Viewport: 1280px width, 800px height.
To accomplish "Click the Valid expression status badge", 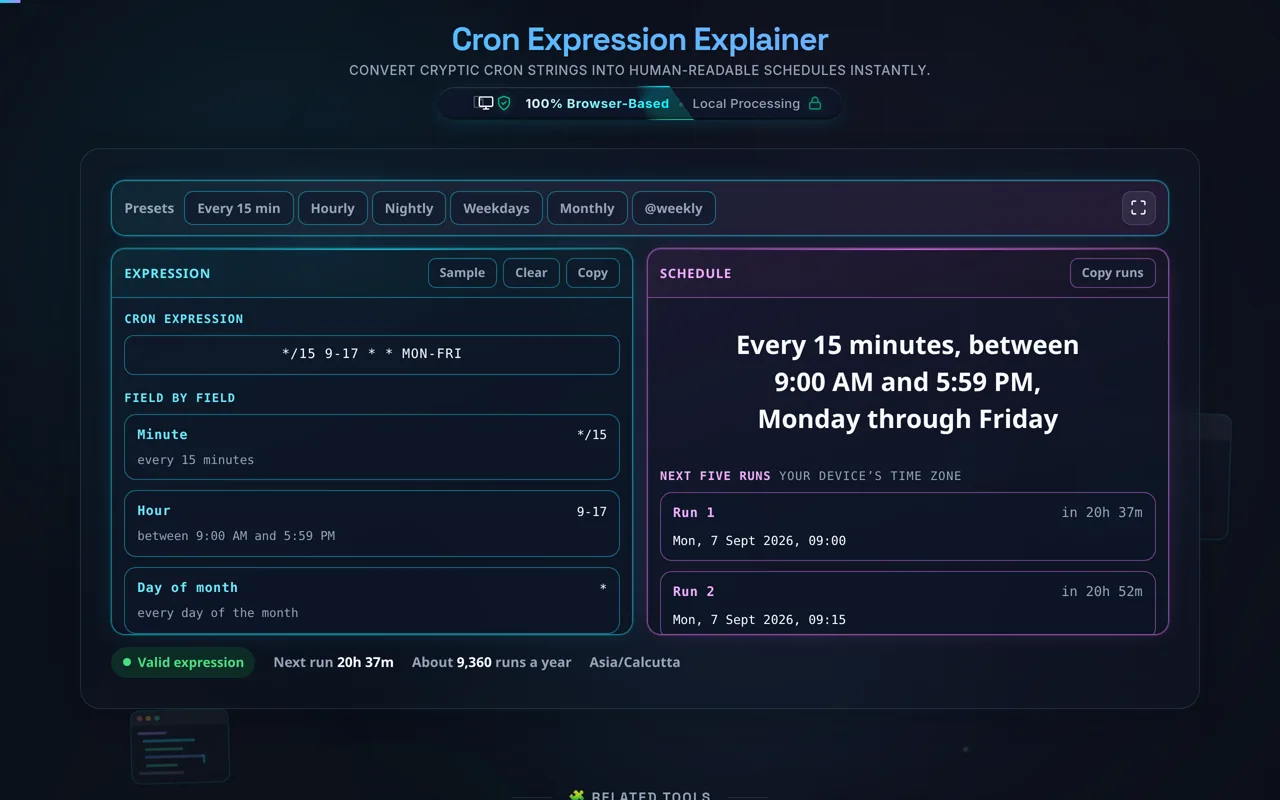I will coord(183,662).
